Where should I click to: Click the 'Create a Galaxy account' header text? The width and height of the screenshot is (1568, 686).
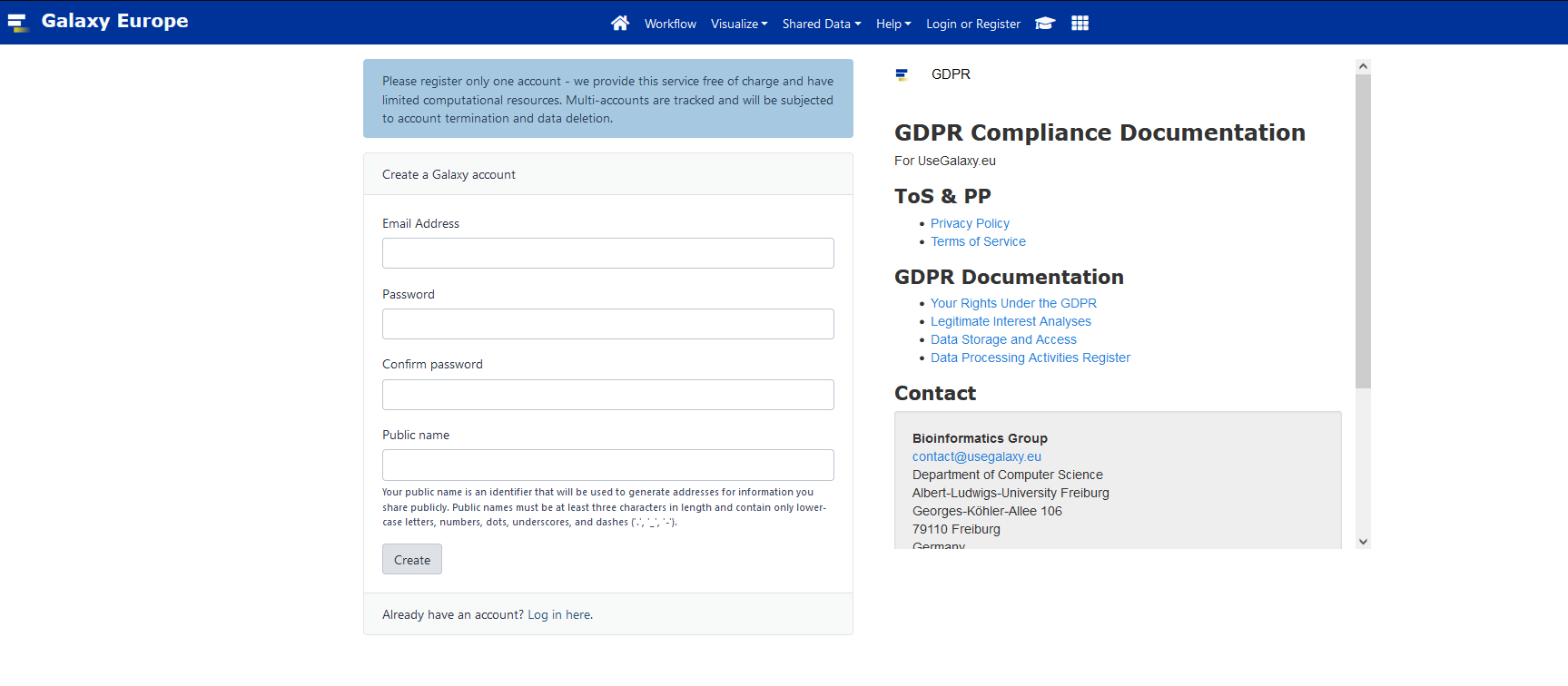(x=449, y=174)
